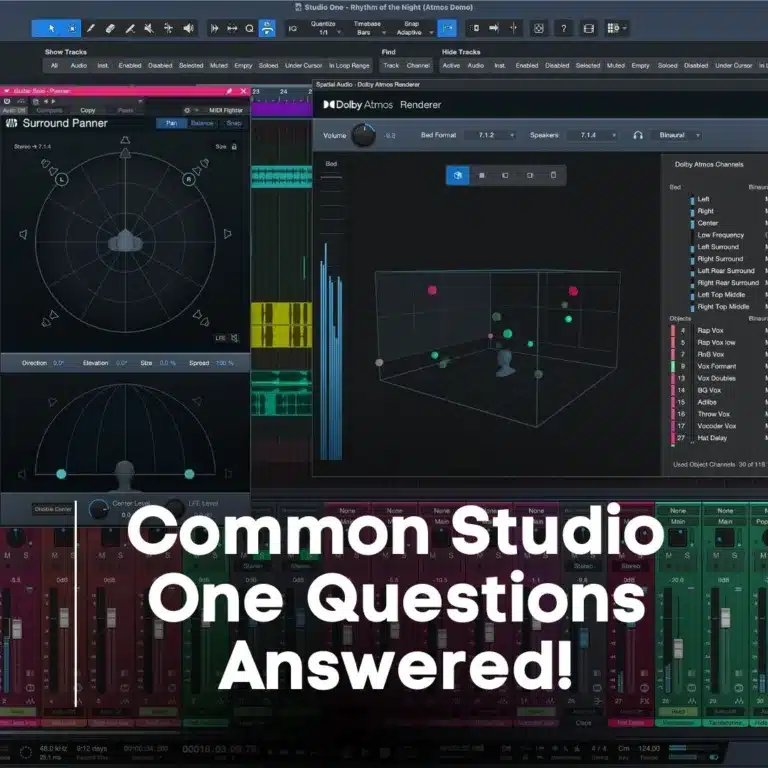Image resolution: width=768 pixels, height=768 pixels.
Task: Select the second room view icon in the Renderer
Action: click(x=481, y=175)
